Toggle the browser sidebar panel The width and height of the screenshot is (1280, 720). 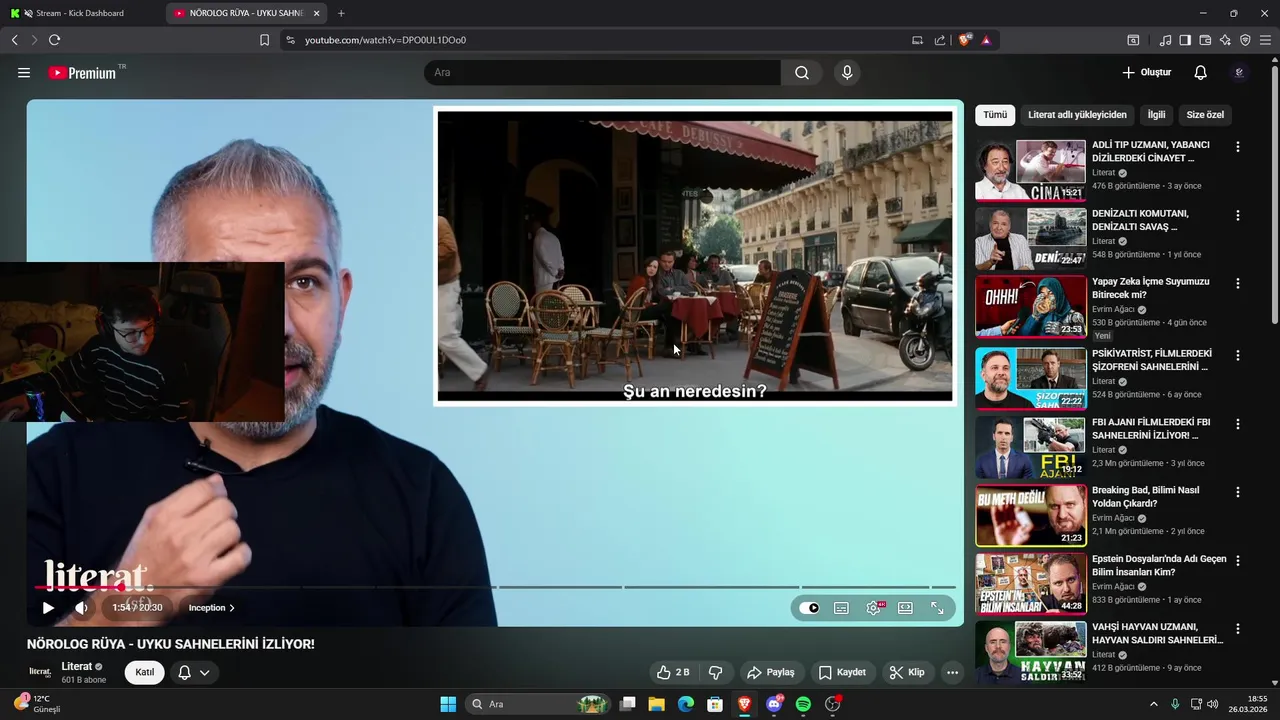1185,40
